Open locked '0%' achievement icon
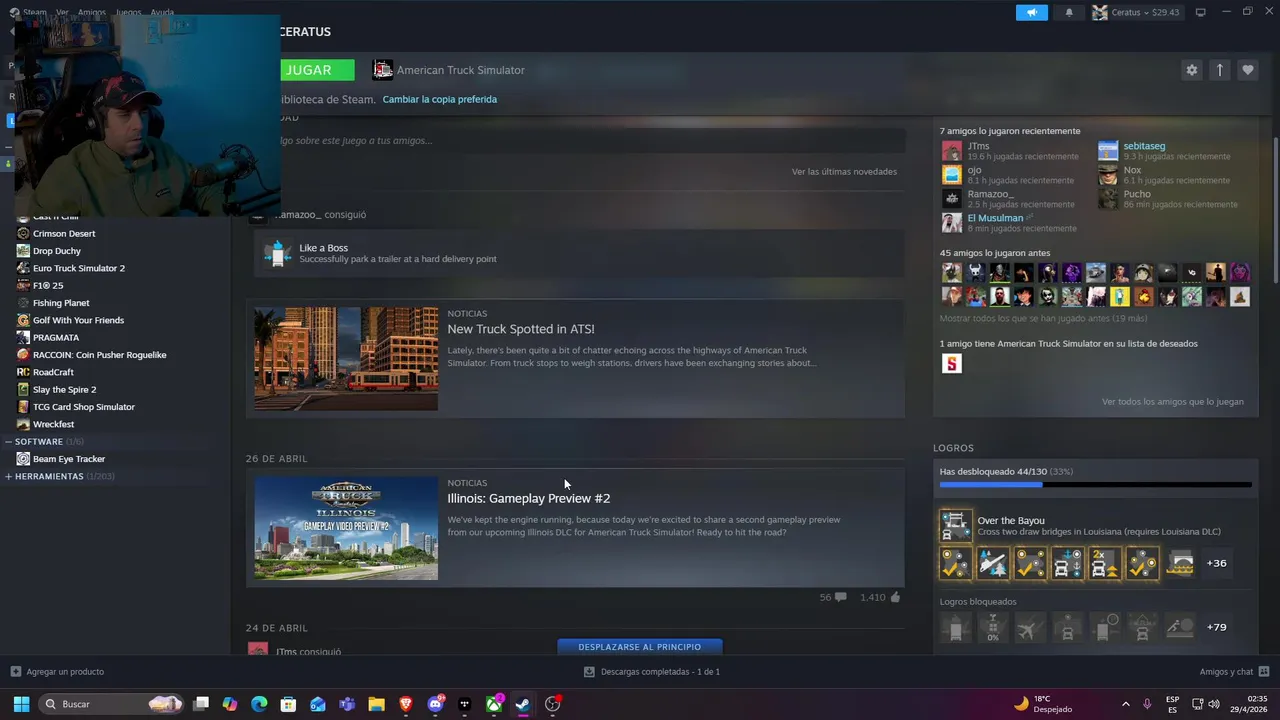The height and width of the screenshot is (720, 1280). [993, 627]
